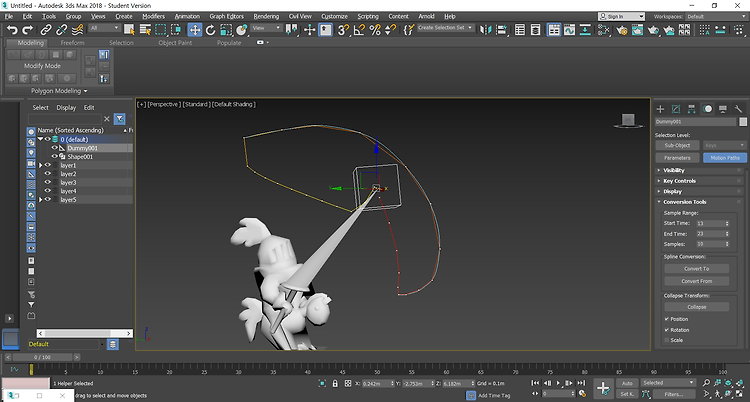Toggle the Window/Crossing selection icon
Screen dimensions: 750x402
[176, 30]
